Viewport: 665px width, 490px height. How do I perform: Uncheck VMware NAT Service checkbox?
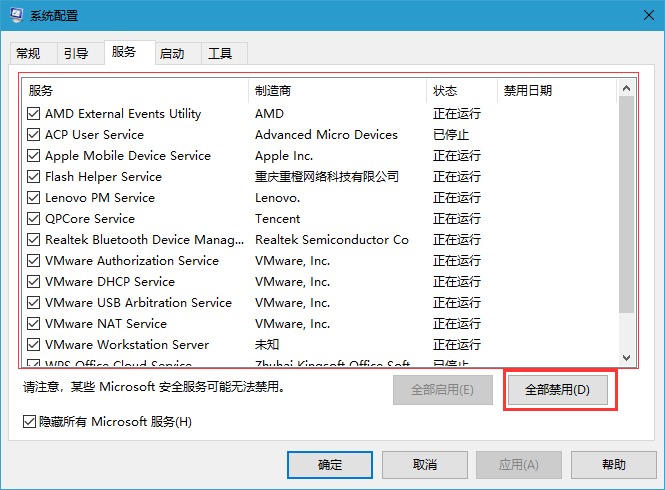[x=33, y=324]
